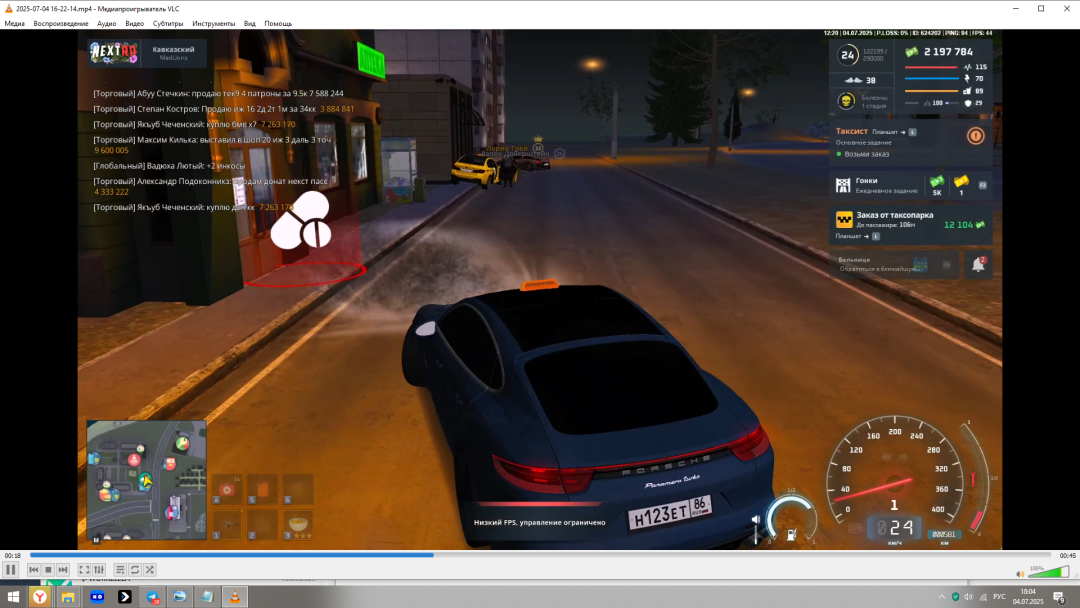Open network settings tray icon
The height and width of the screenshot is (608, 1080).
click(983, 596)
